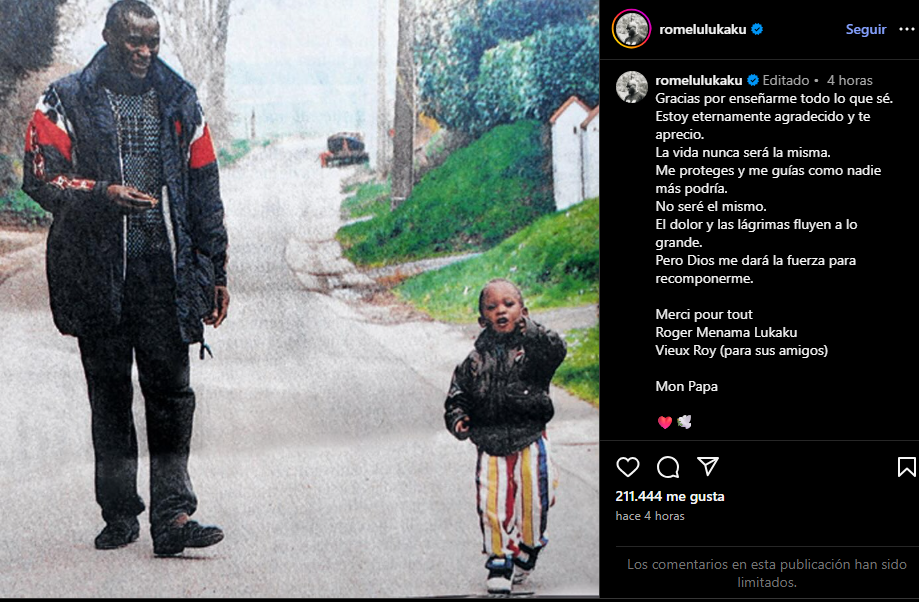Screen dimensions: 919x602
Task: Click the romelulukaku username in header
Action: point(702,29)
